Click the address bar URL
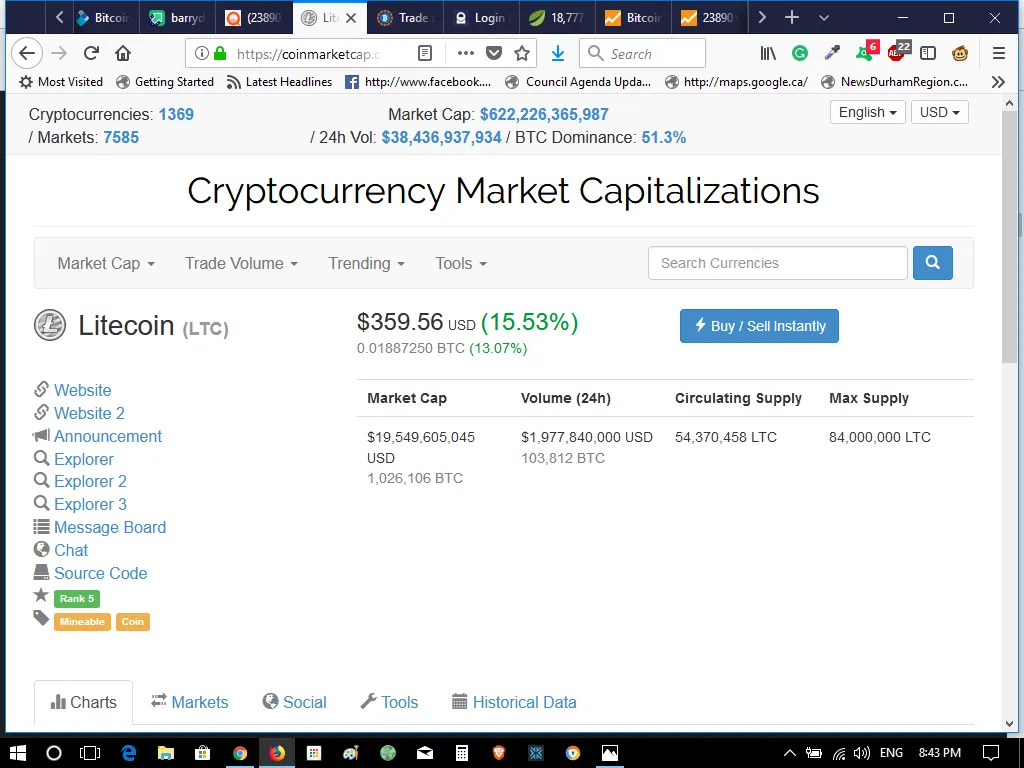 [308, 54]
